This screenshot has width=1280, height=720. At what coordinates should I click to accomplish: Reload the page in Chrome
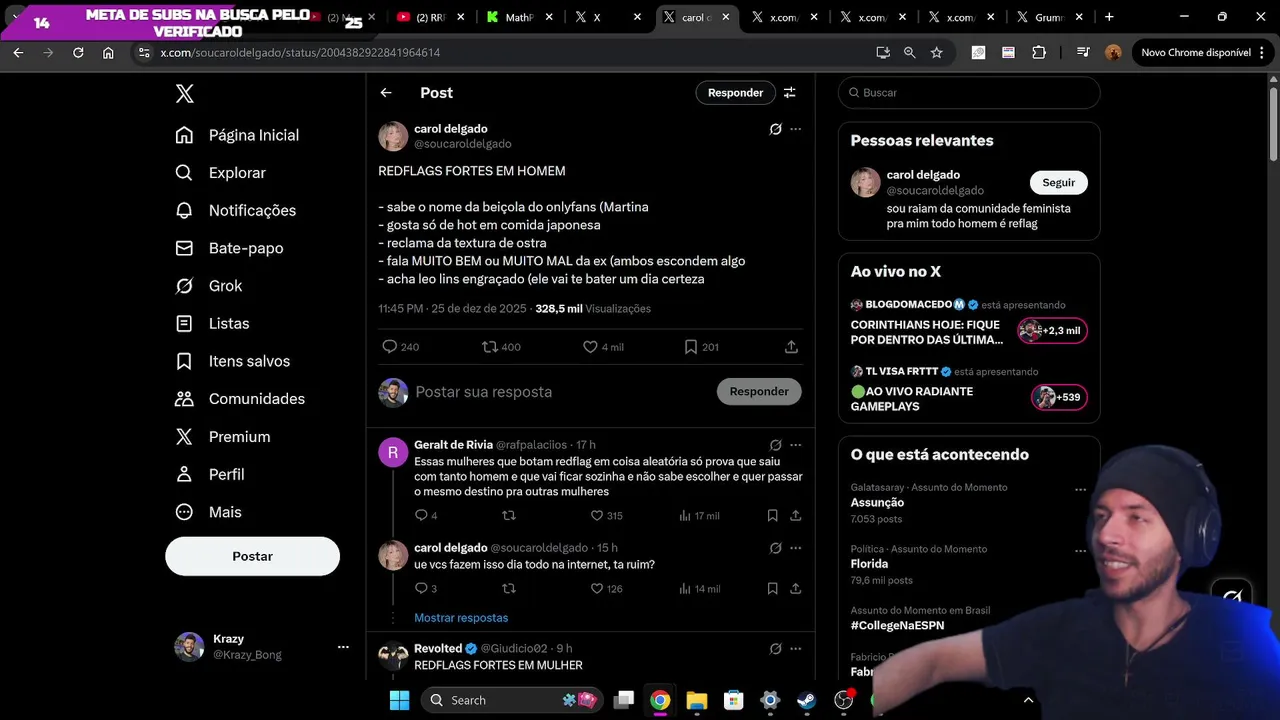[x=78, y=52]
